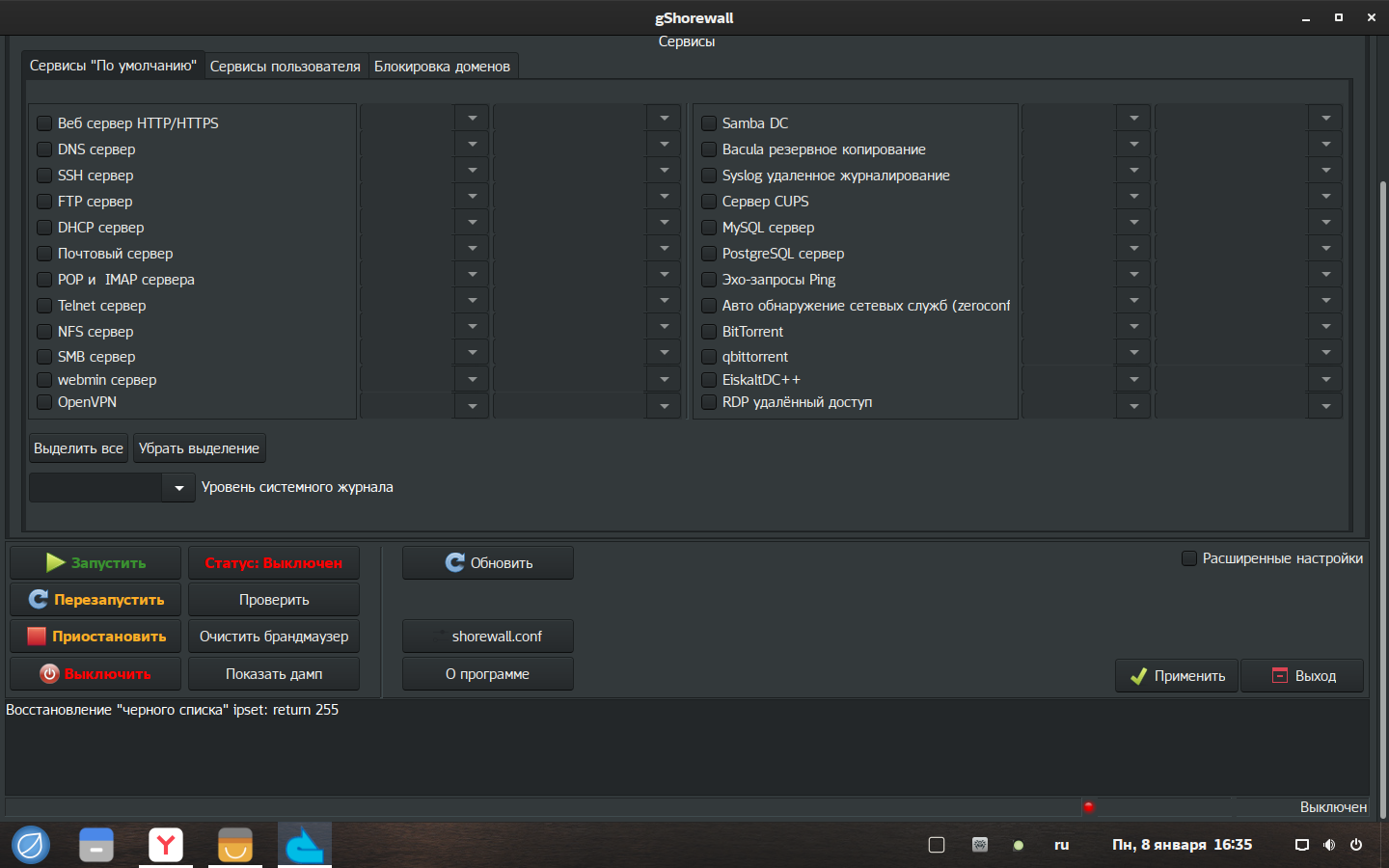Viewport: 1389px width, 868px height.
Task: Click the red-square Приостановить button
Action: click(x=95, y=637)
